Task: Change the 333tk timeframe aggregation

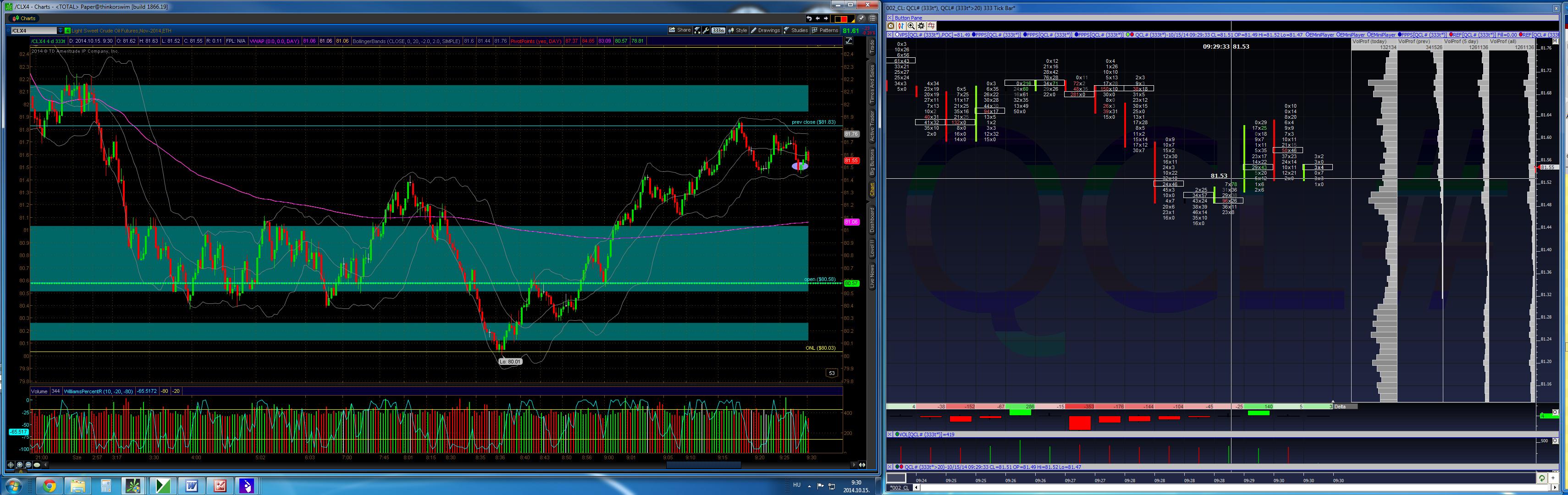Action: [718, 30]
